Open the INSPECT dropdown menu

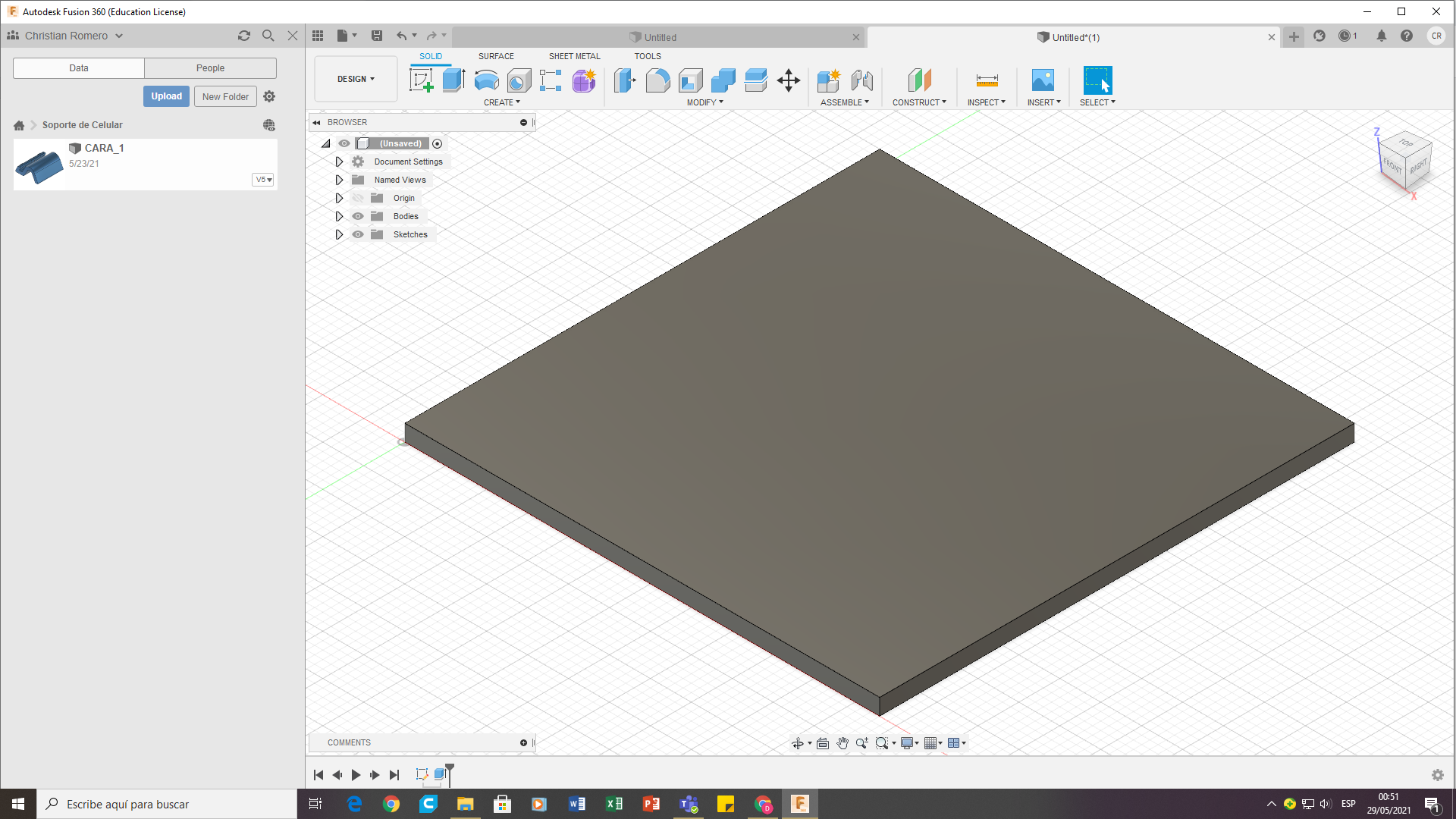(986, 102)
